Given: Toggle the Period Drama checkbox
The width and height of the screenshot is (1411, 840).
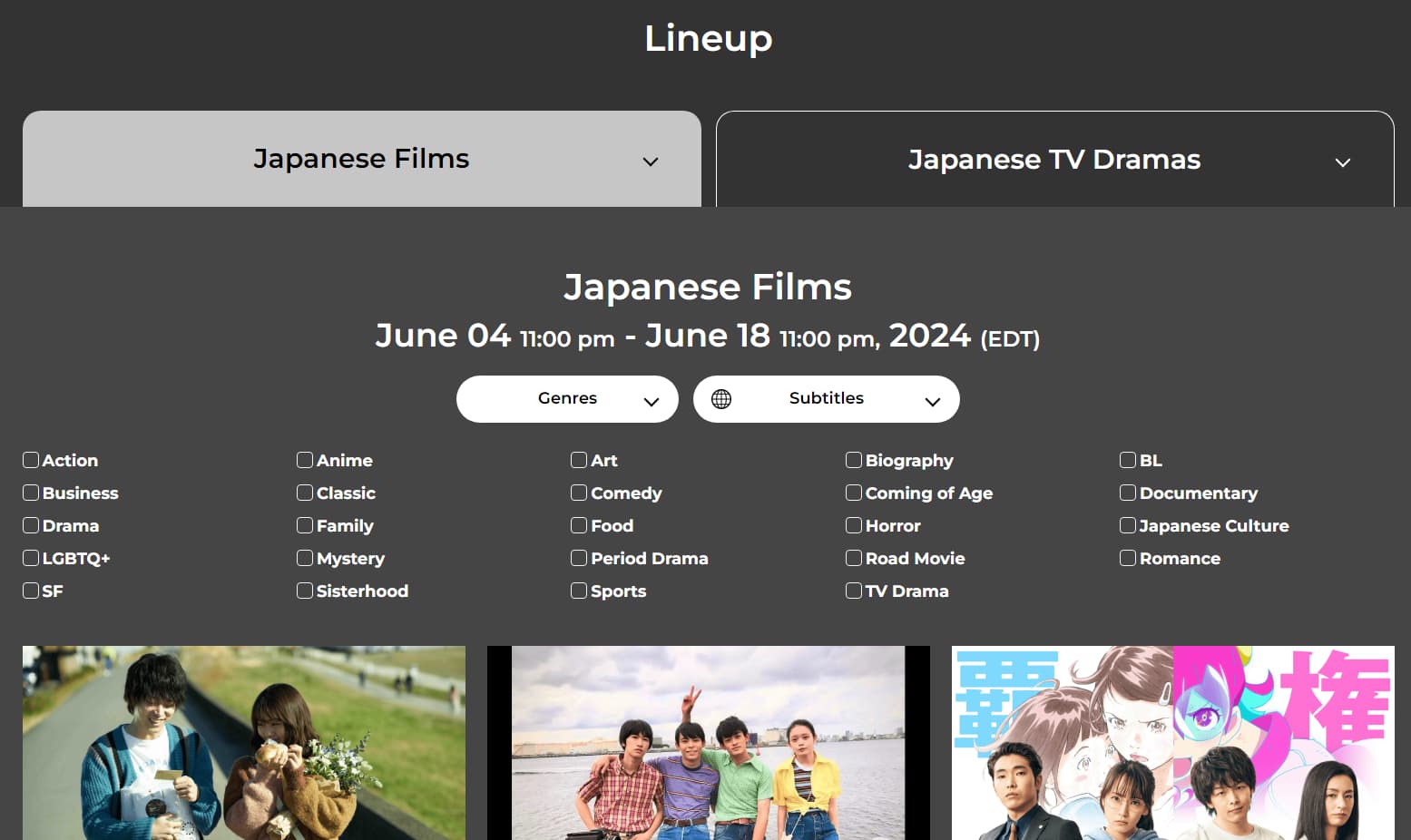Looking at the screenshot, I should (579, 558).
